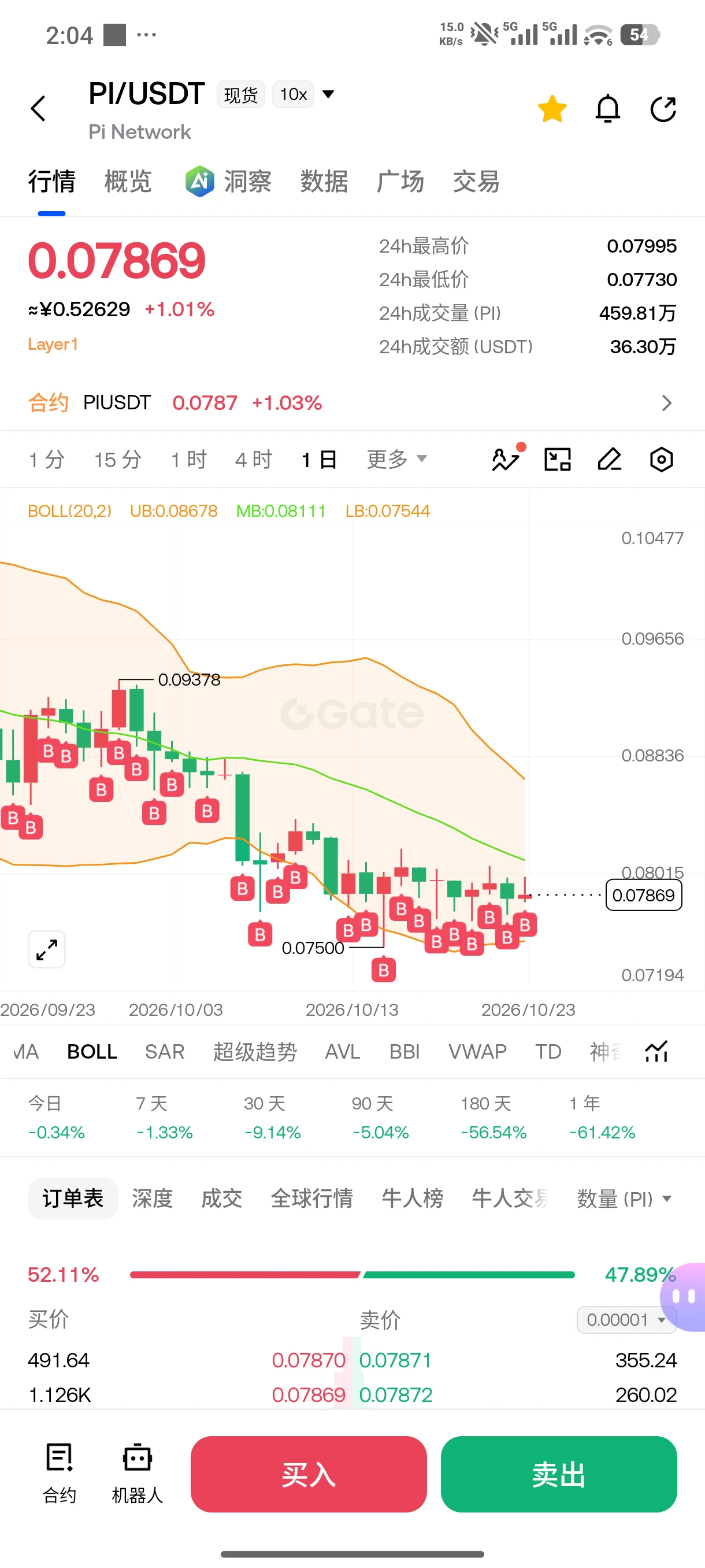Expand the 数量 (PI) unit dropdown
Image resolution: width=705 pixels, height=1568 pixels.
pos(624,1199)
